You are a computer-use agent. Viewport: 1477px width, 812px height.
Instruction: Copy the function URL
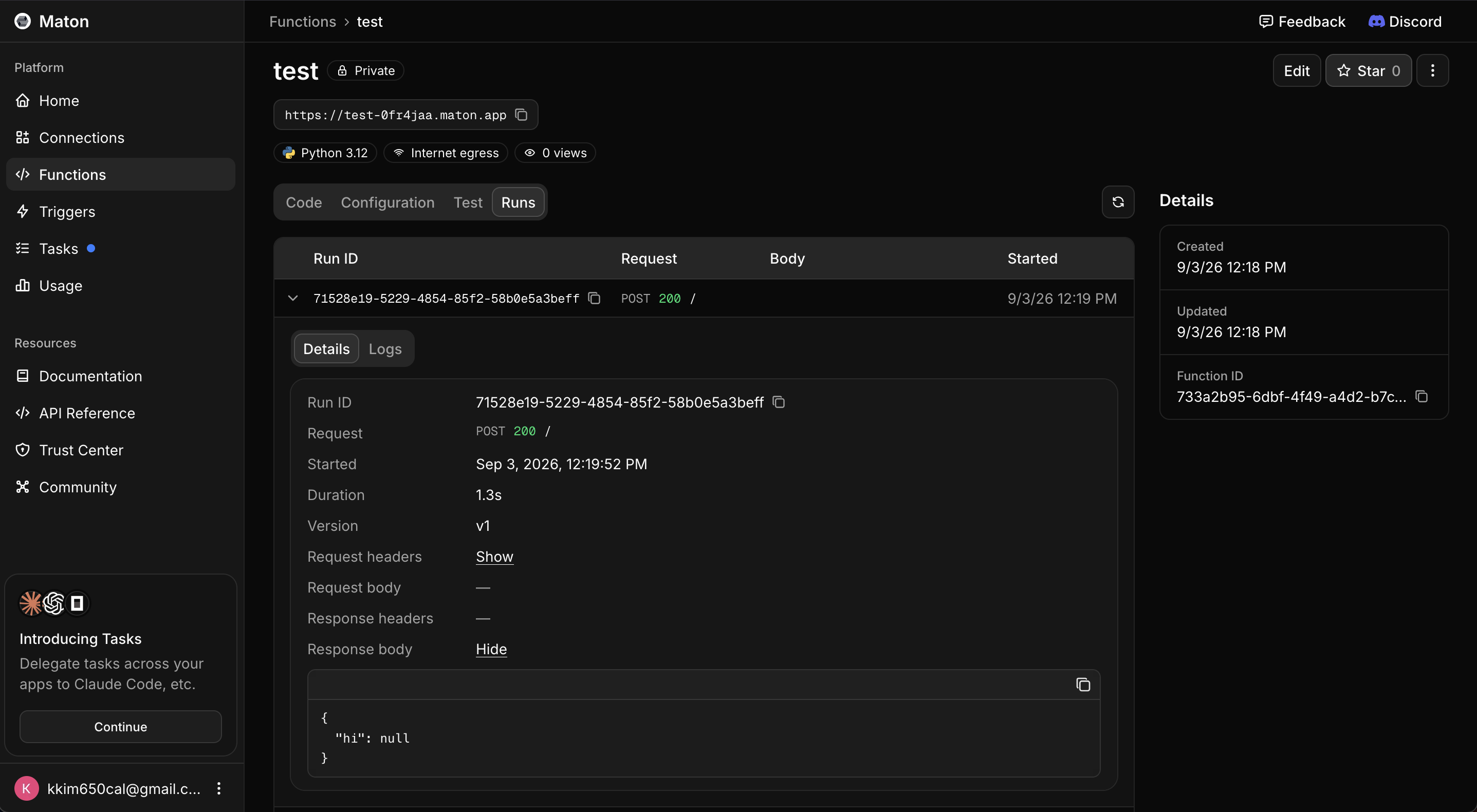click(521, 115)
